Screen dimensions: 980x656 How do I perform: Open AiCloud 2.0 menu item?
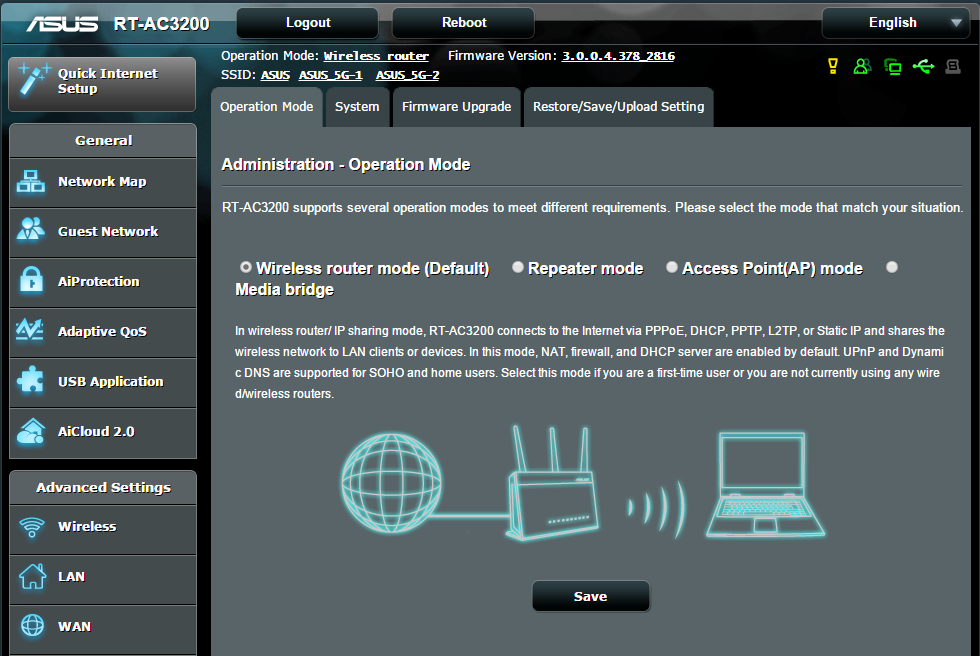[x=103, y=432]
